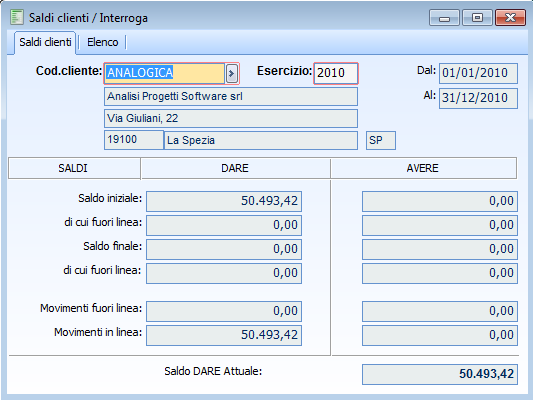Select the Saldo iniziale DARE value field
Viewport: 533px width, 400px height.
click(x=224, y=201)
